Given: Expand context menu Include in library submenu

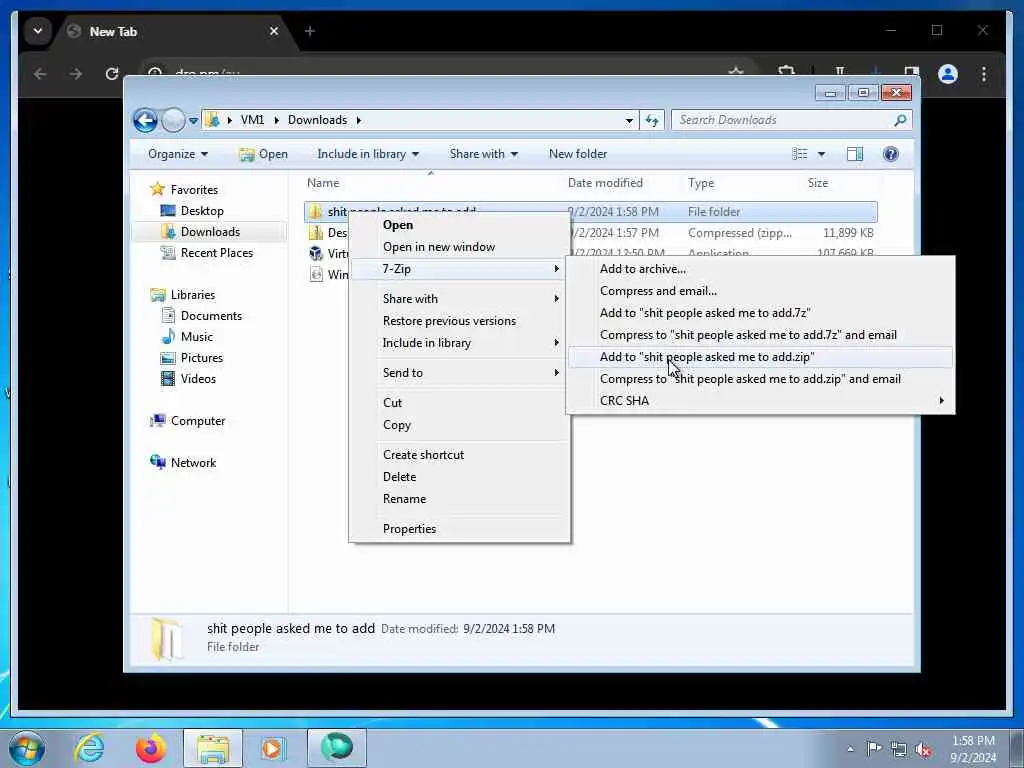Looking at the screenshot, I should (459, 343).
